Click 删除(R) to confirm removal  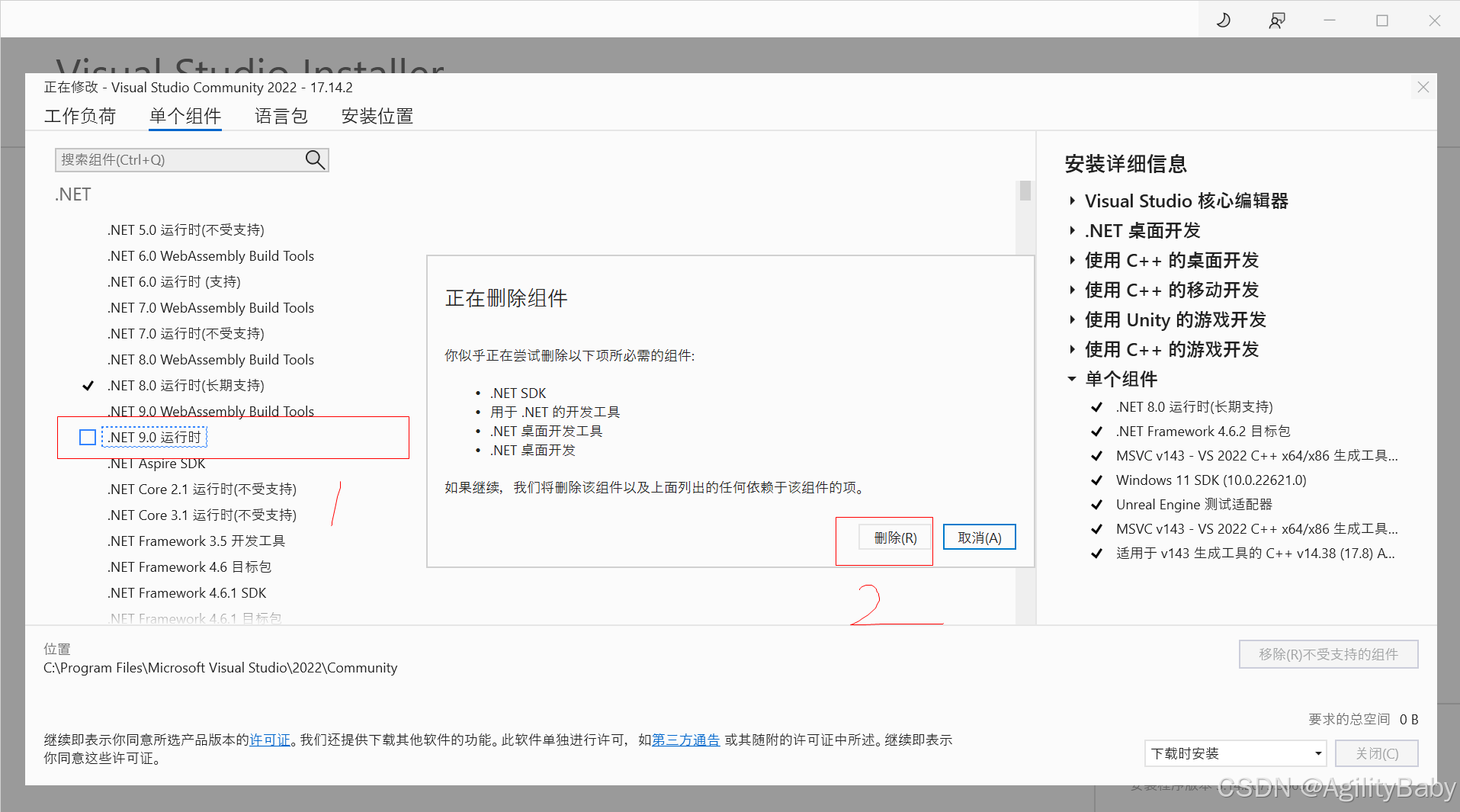895,538
